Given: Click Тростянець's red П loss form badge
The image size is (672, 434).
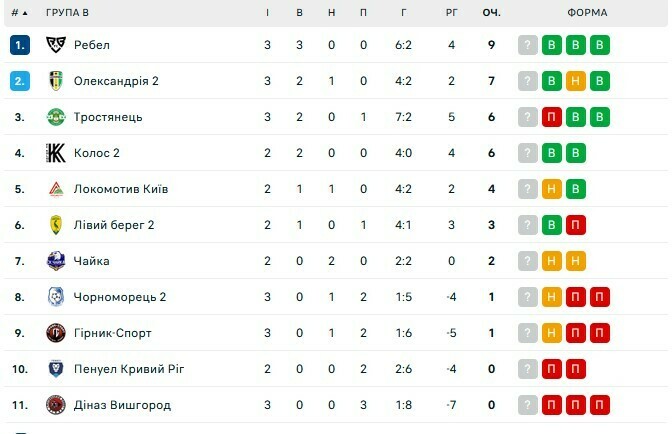Looking at the screenshot, I should pyautogui.click(x=551, y=117).
